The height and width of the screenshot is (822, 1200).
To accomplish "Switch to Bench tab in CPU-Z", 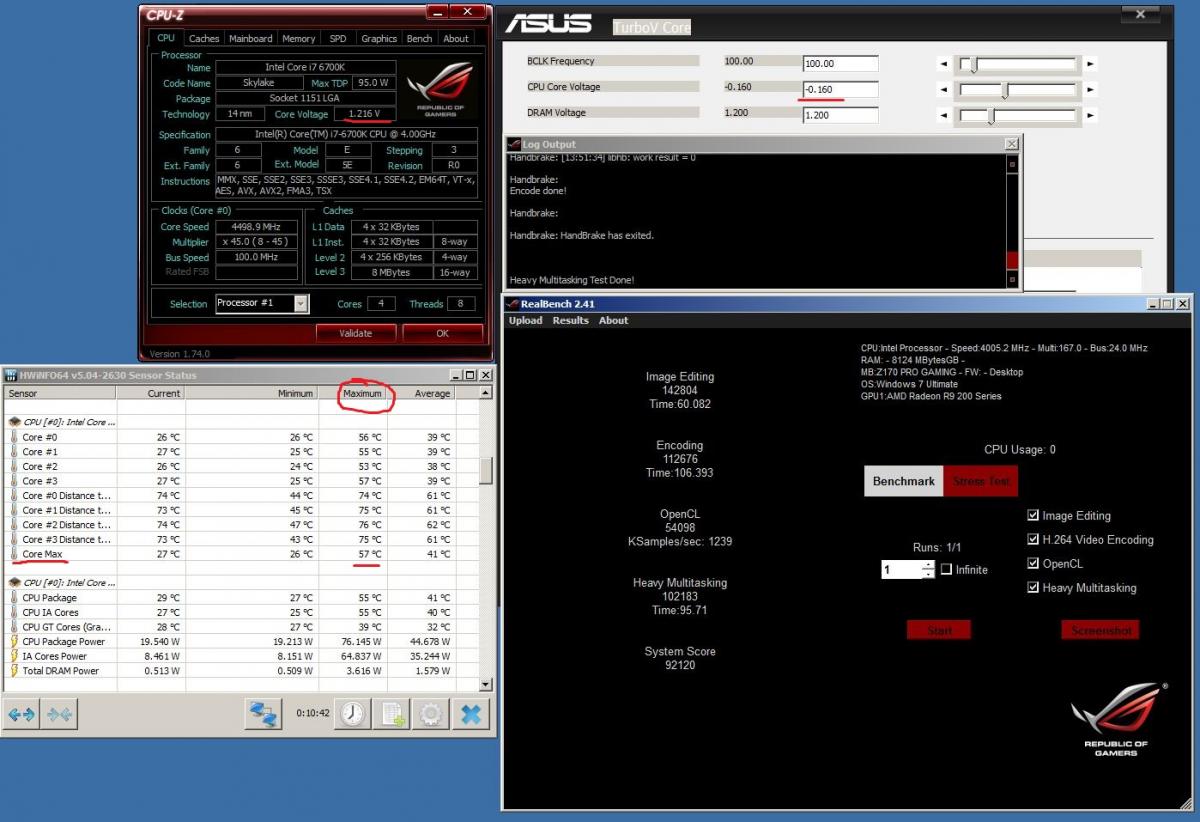I will (x=420, y=38).
